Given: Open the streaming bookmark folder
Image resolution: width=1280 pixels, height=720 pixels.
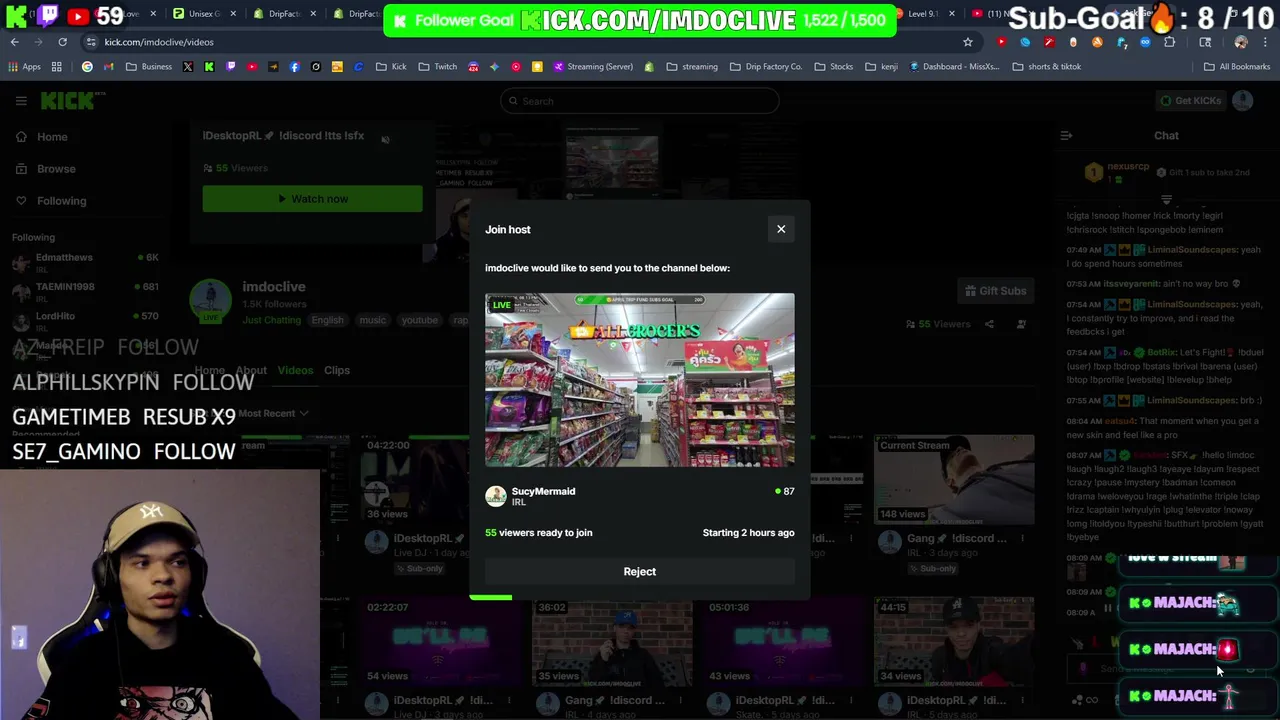Looking at the screenshot, I should pos(692,67).
